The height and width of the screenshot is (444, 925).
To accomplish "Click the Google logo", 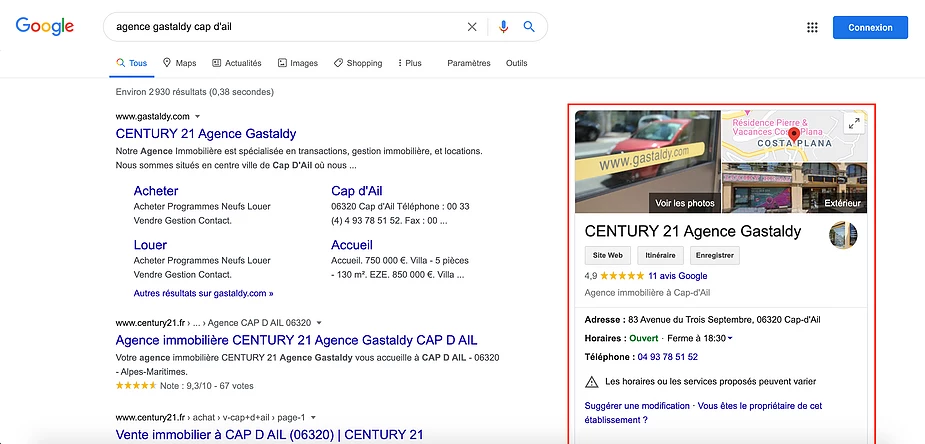I will (x=45, y=27).
